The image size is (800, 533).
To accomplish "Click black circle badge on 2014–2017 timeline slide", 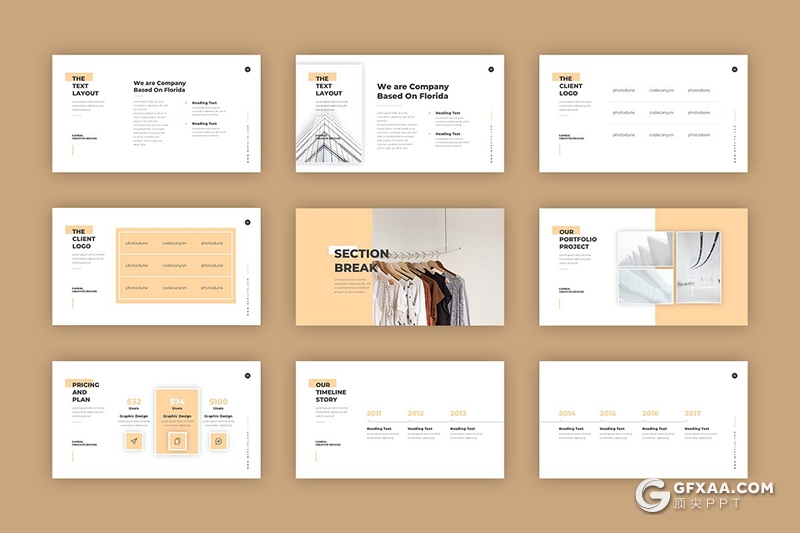I will coord(734,376).
